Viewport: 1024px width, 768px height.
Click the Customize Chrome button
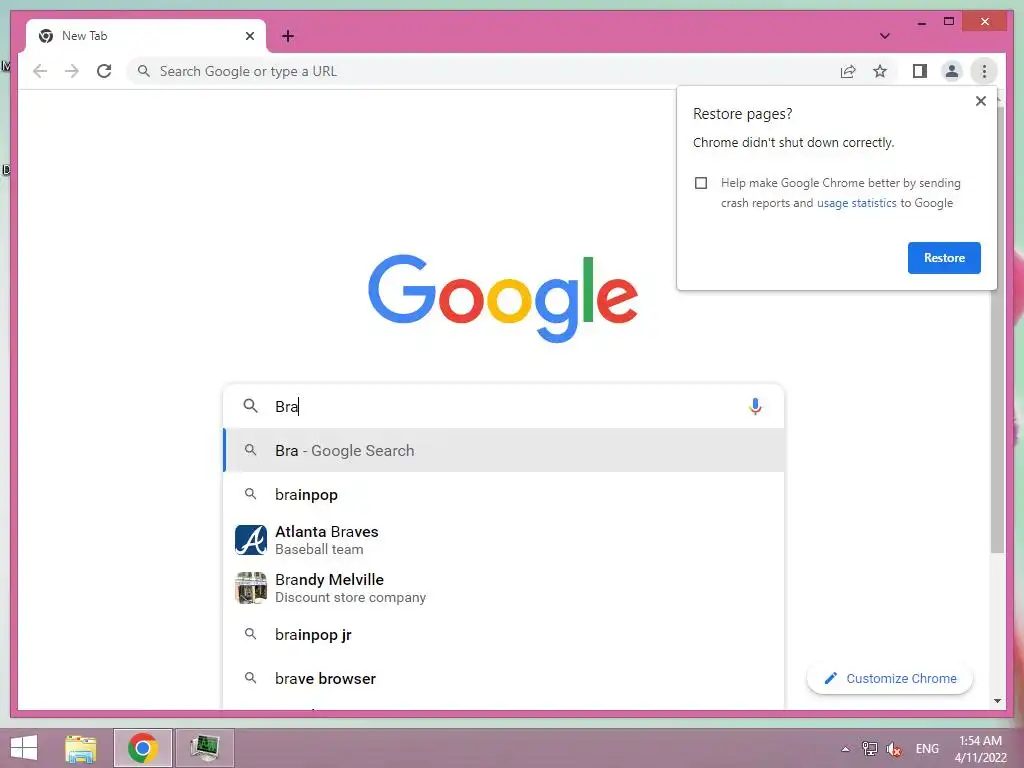point(889,679)
